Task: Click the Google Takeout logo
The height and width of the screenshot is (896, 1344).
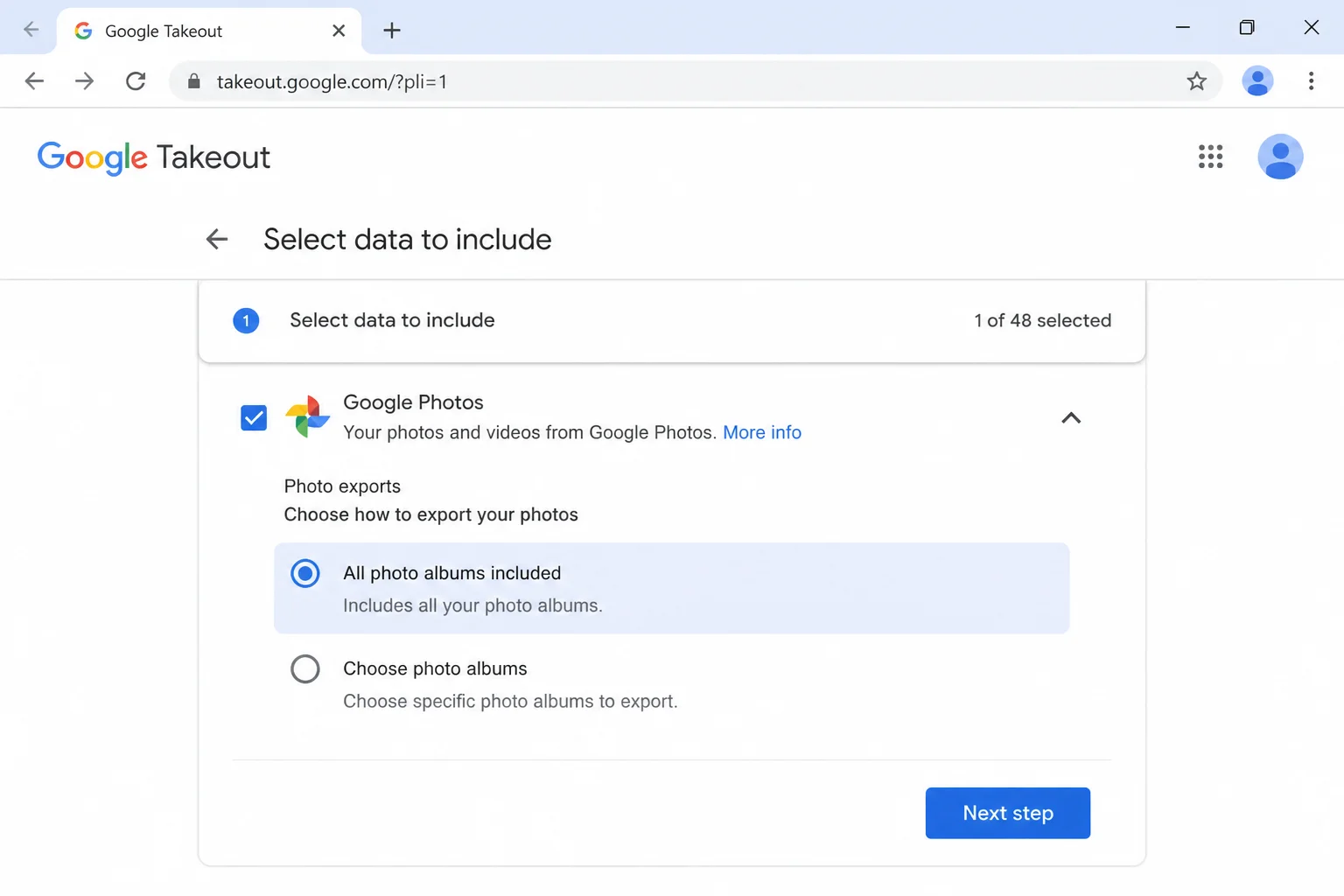Action: pyautogui.click(x=154, y=157)
